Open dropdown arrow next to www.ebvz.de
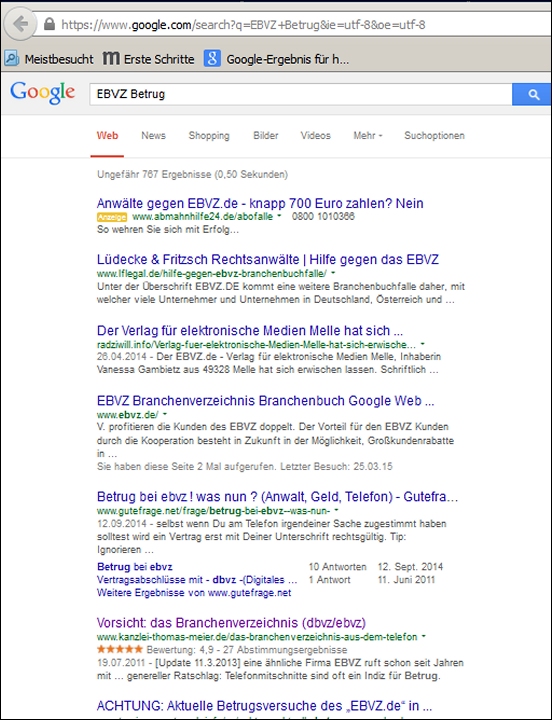 [165, 415]
